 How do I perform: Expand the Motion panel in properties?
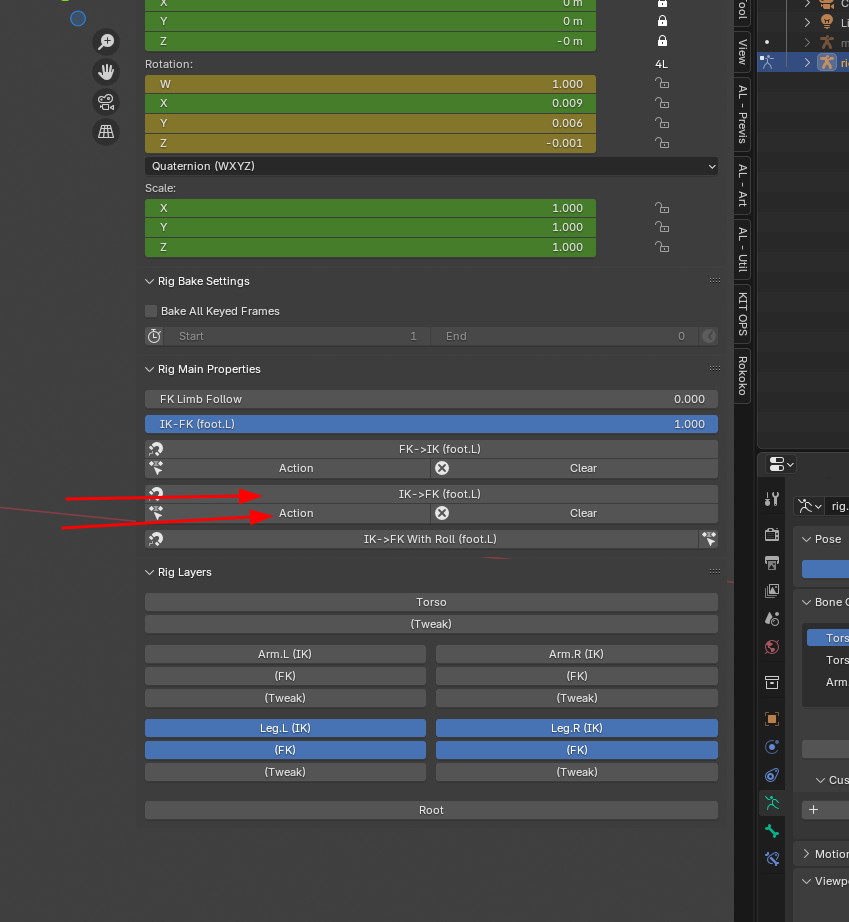point(807,854)
